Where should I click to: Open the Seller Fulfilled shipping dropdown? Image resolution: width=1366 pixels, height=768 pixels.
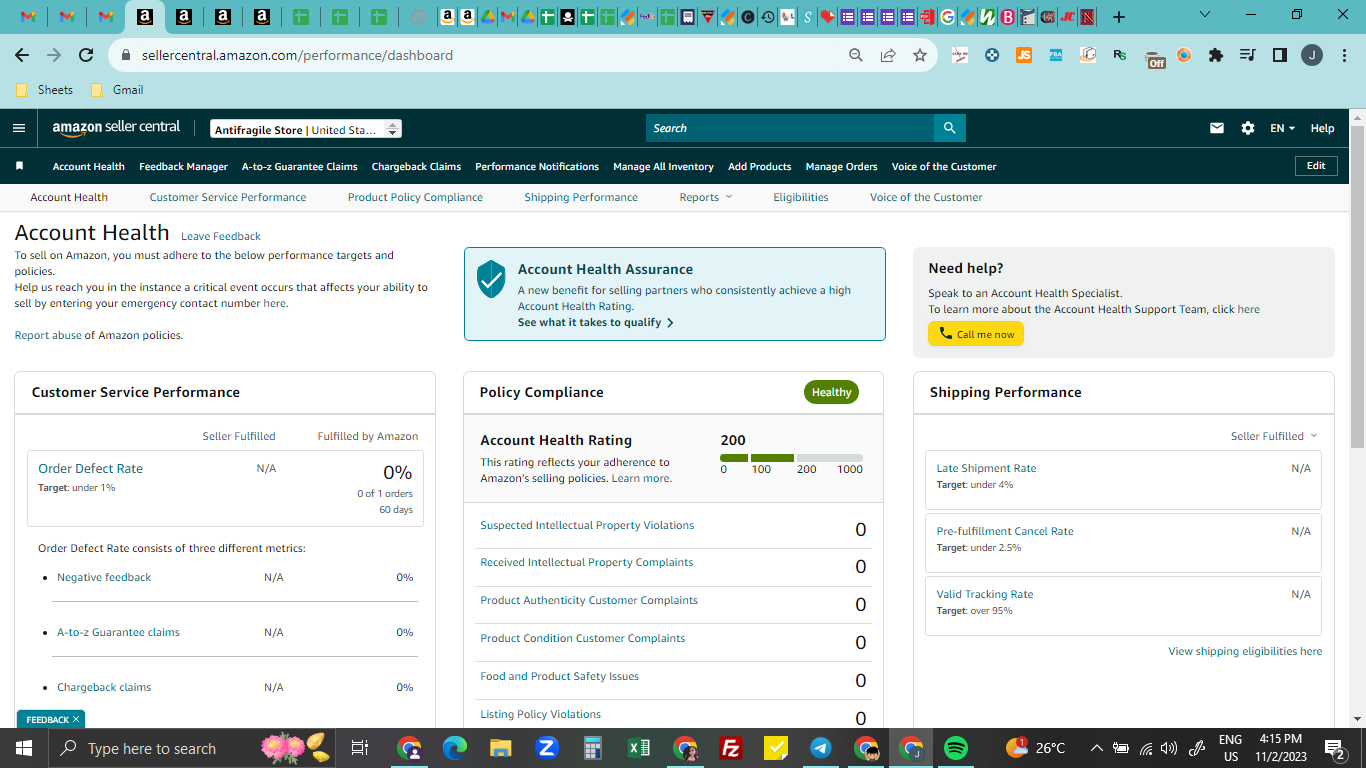pos(1274,436)
